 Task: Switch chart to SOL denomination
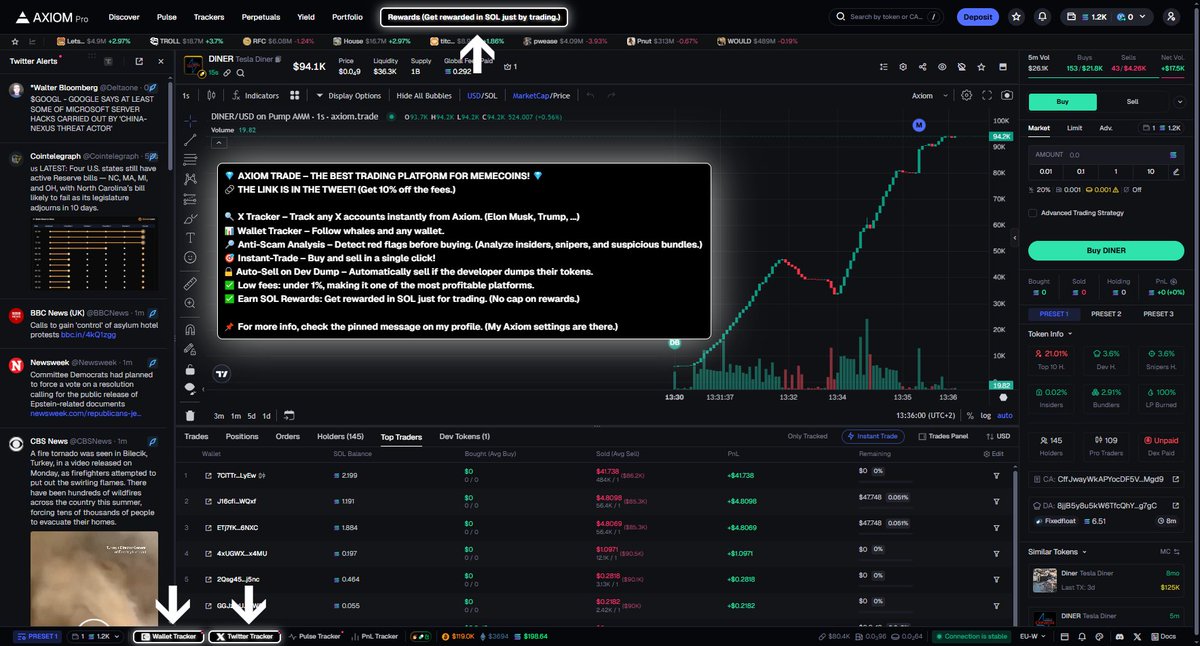[490, 95]
